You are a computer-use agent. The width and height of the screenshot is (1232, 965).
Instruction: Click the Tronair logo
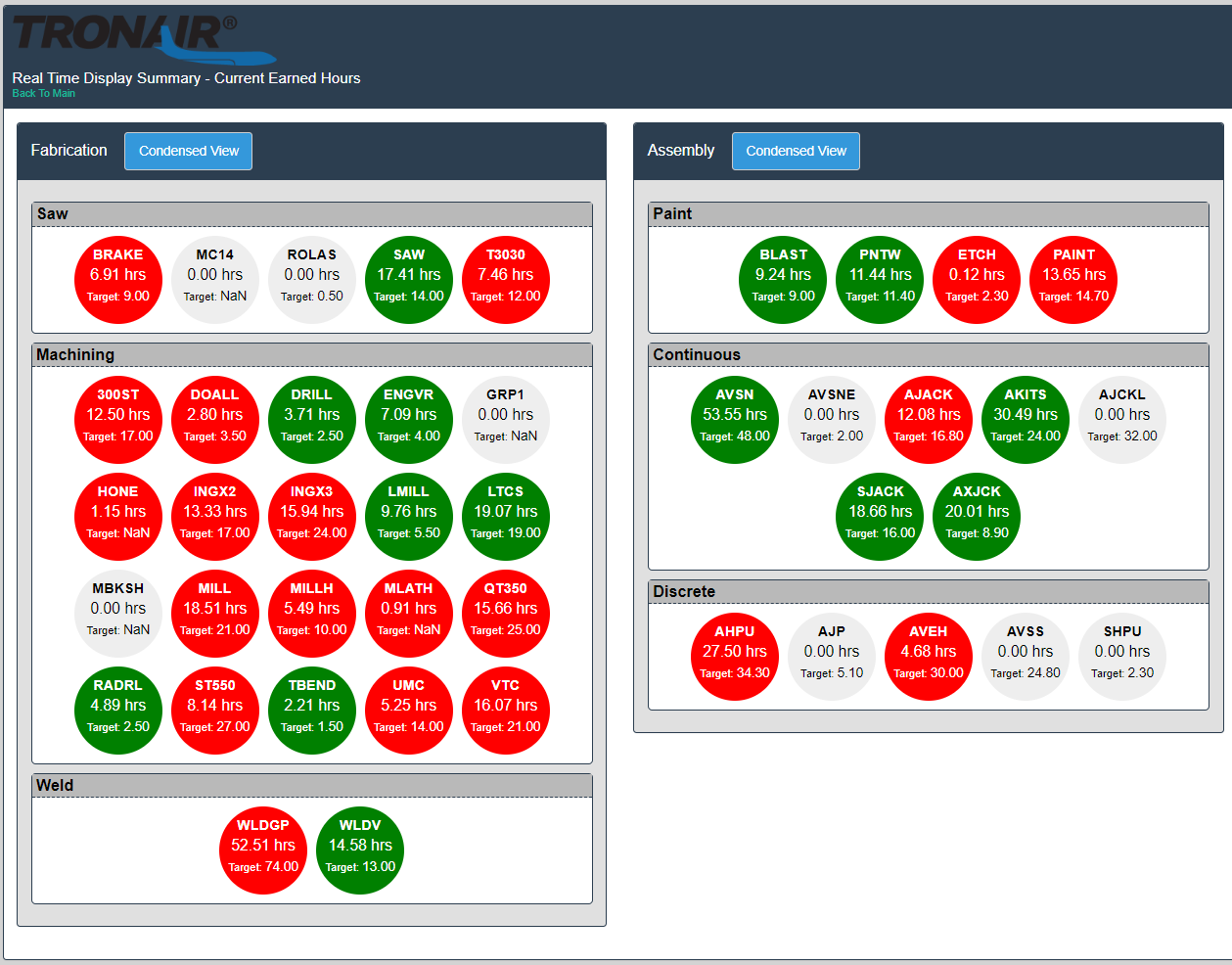pos(144,39)
